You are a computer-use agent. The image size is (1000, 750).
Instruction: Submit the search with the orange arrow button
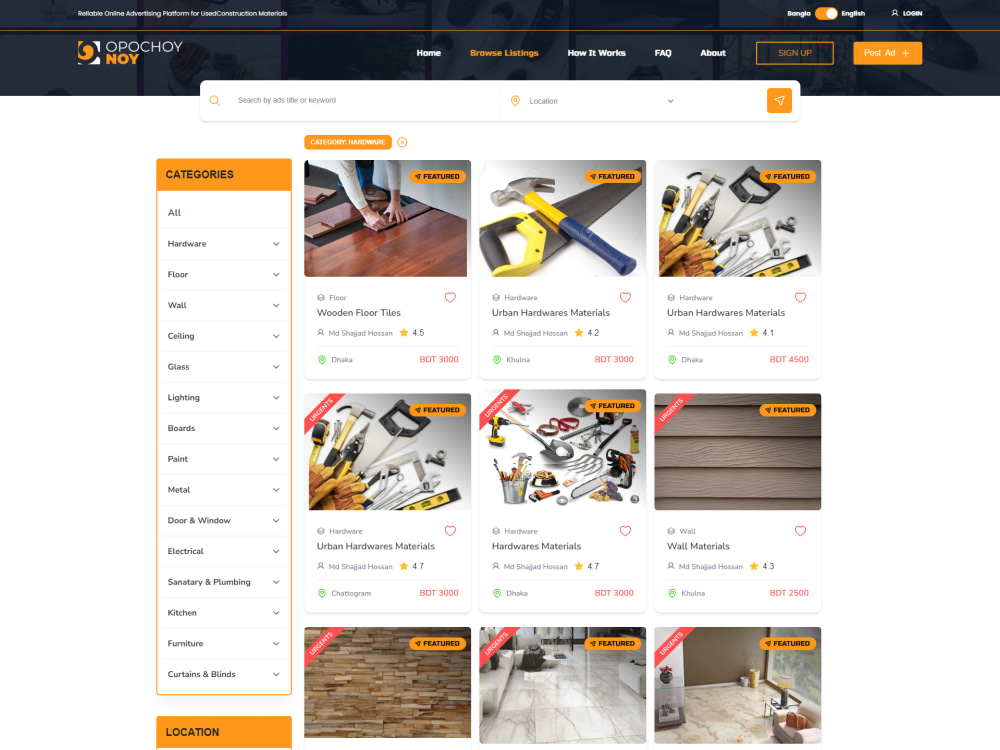779,101
